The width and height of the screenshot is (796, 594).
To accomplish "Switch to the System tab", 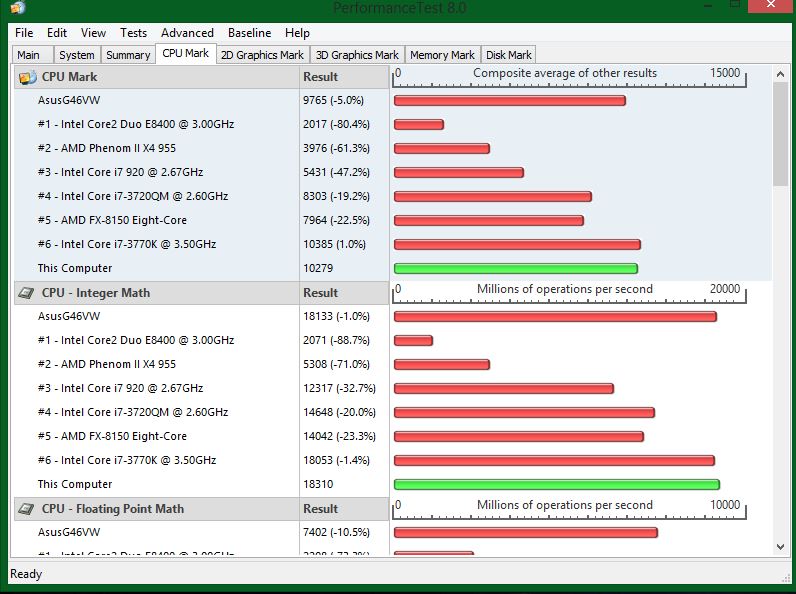I will [x=77, y=55].
